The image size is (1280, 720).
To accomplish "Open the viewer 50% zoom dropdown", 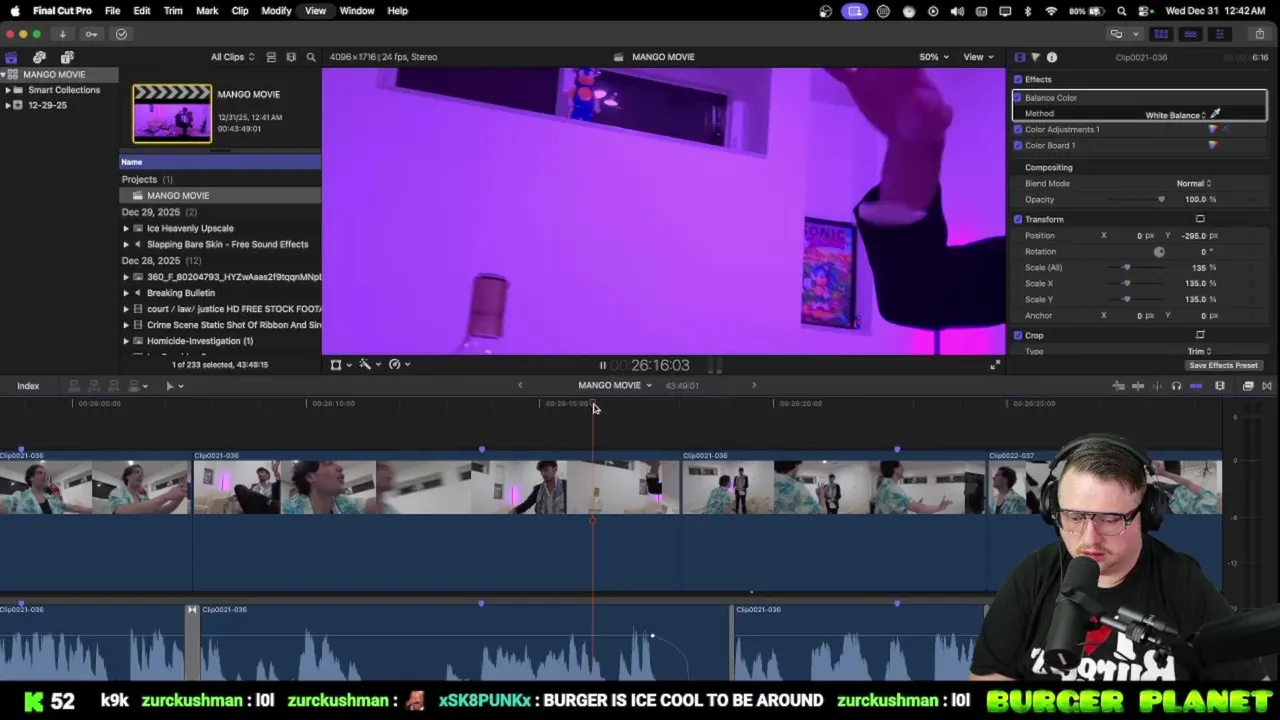I will click(x=934, y=57).
